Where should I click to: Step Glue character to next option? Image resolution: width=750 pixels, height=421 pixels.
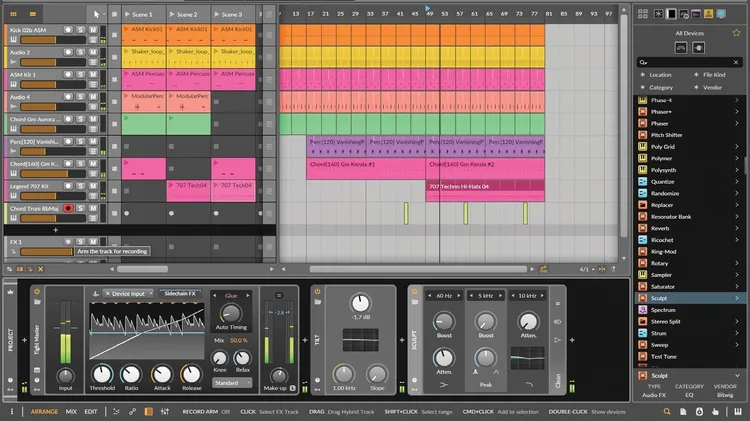(248, 296)
